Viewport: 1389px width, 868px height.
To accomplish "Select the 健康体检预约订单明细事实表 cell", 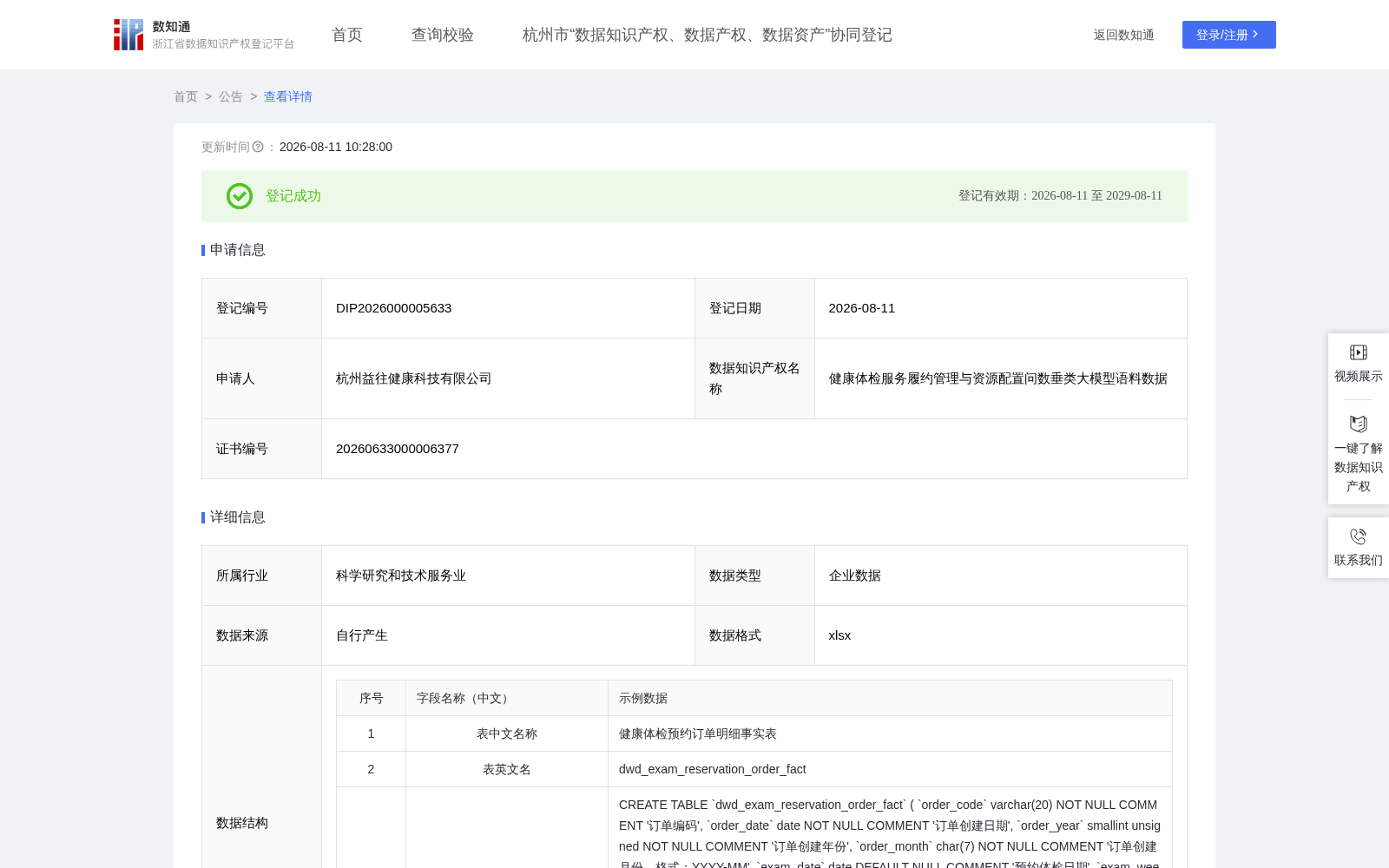I will point(891,733).
